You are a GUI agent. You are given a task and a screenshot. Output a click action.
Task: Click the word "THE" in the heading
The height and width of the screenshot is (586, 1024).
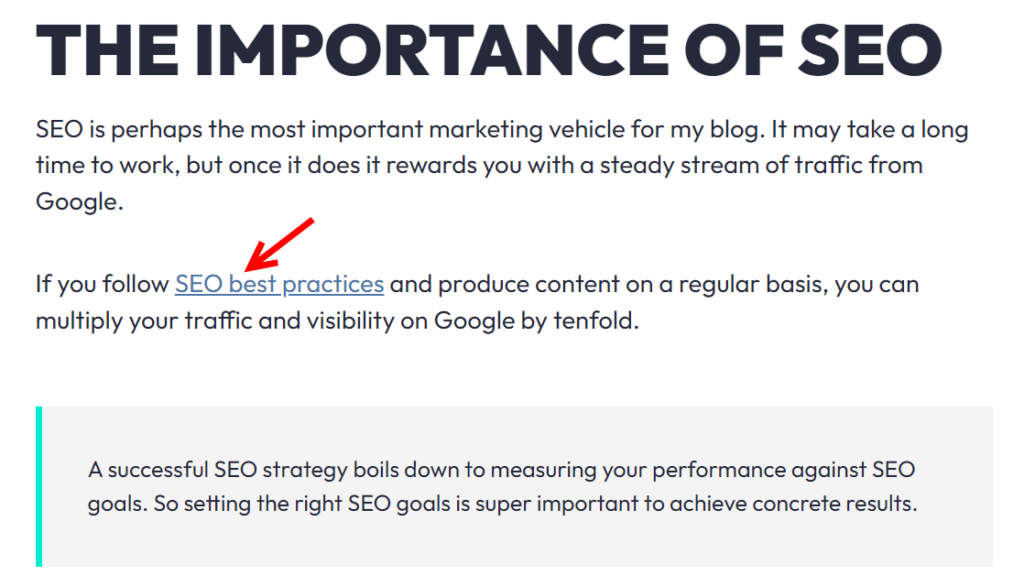point(107,50)
